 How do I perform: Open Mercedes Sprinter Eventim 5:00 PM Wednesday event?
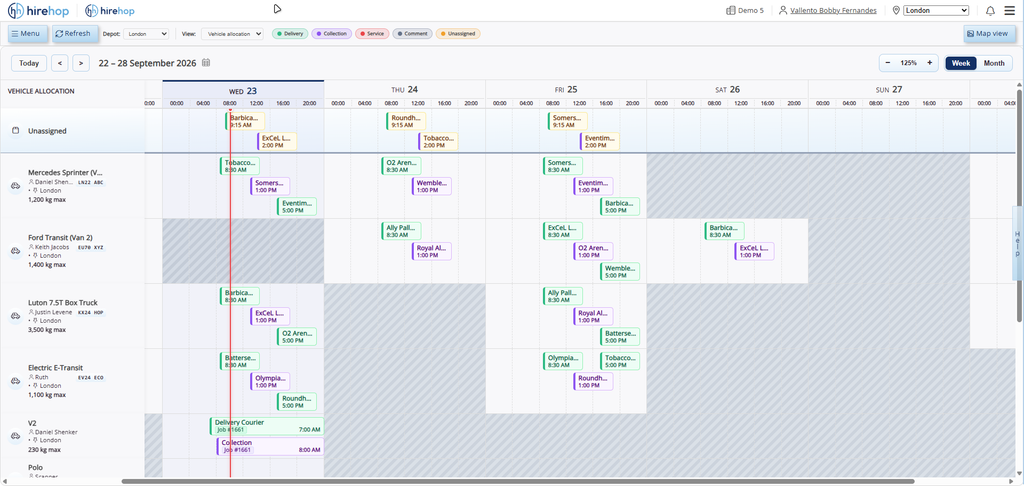point(297,206)
